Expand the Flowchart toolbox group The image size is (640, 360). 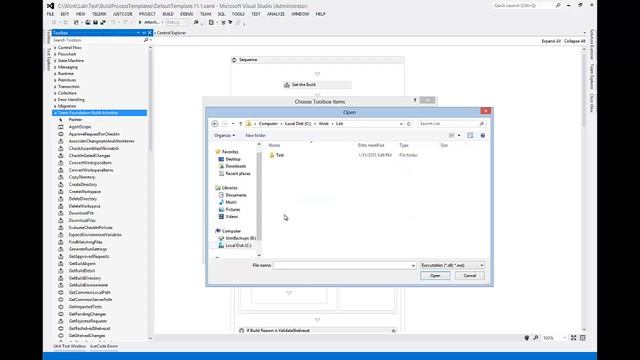coord(55,54)
